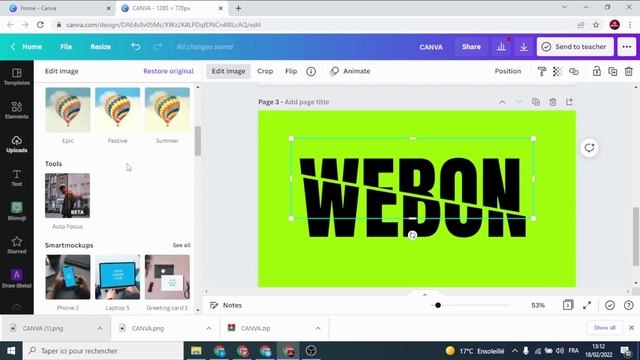Apply the Epic filter thumbnail
Image resolution: width=640 pixels, height=360 pixels.
68,110
